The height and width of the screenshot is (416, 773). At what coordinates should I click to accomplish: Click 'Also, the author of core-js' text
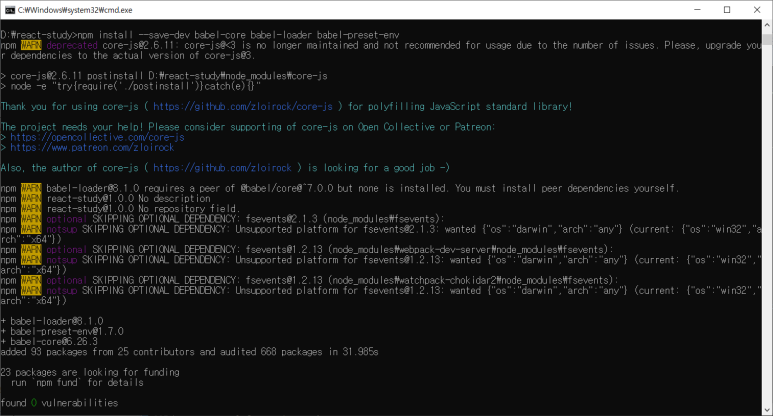pos(70,168)
